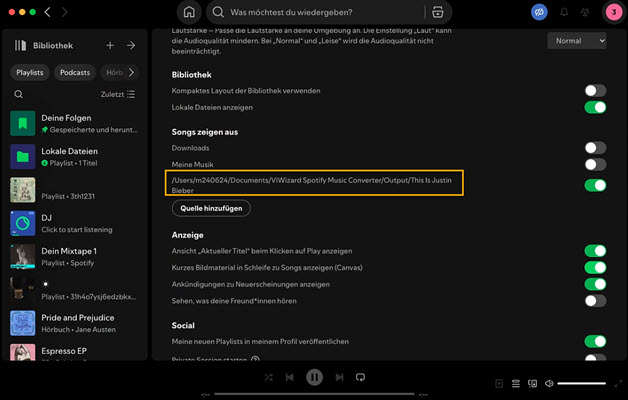
Task: Expand library with arrow icon
Action: [131, 46]
